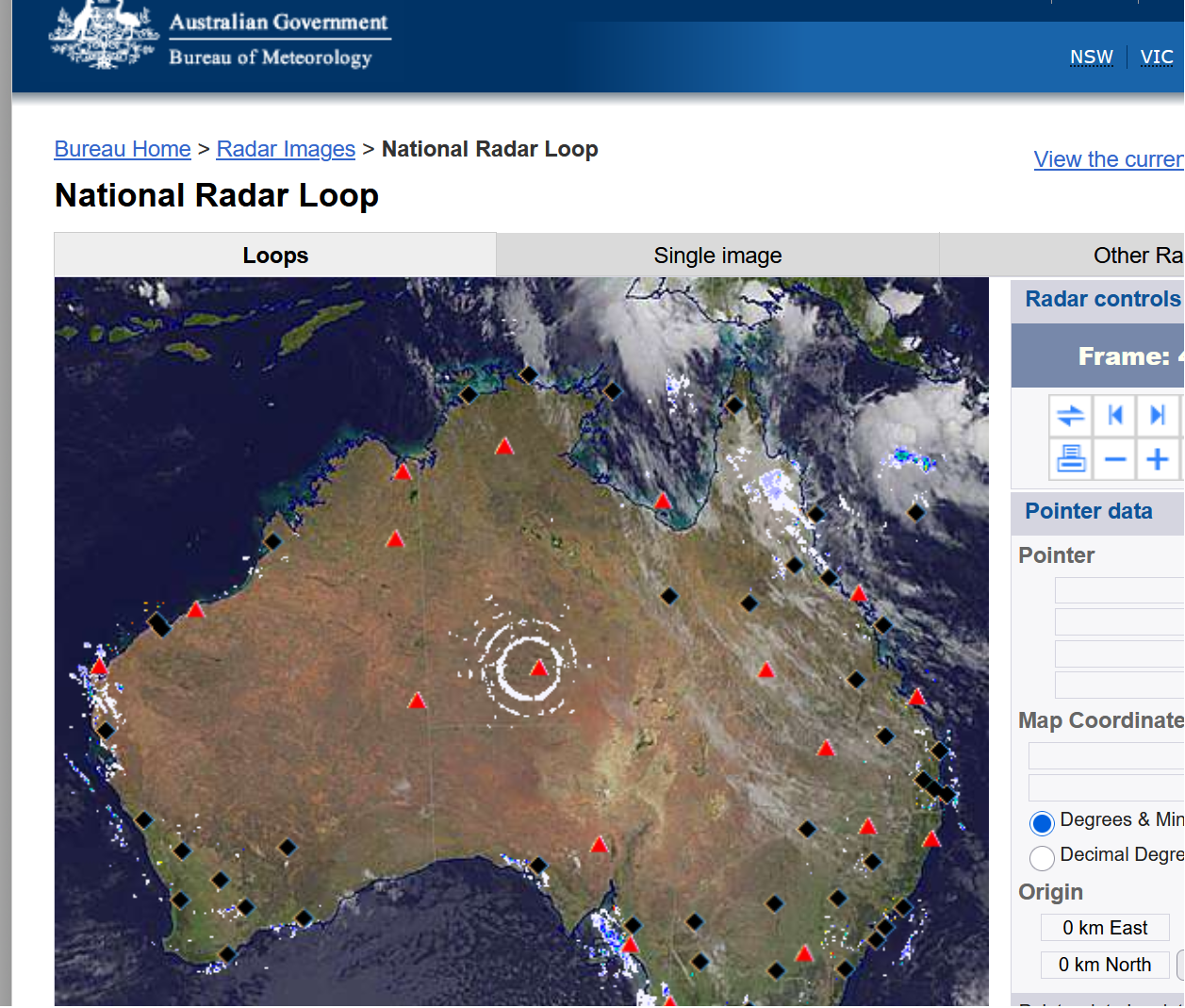1185x1008 pixels.
Task: Click the minus icon in Radar controls
Action: (1115, 459)
